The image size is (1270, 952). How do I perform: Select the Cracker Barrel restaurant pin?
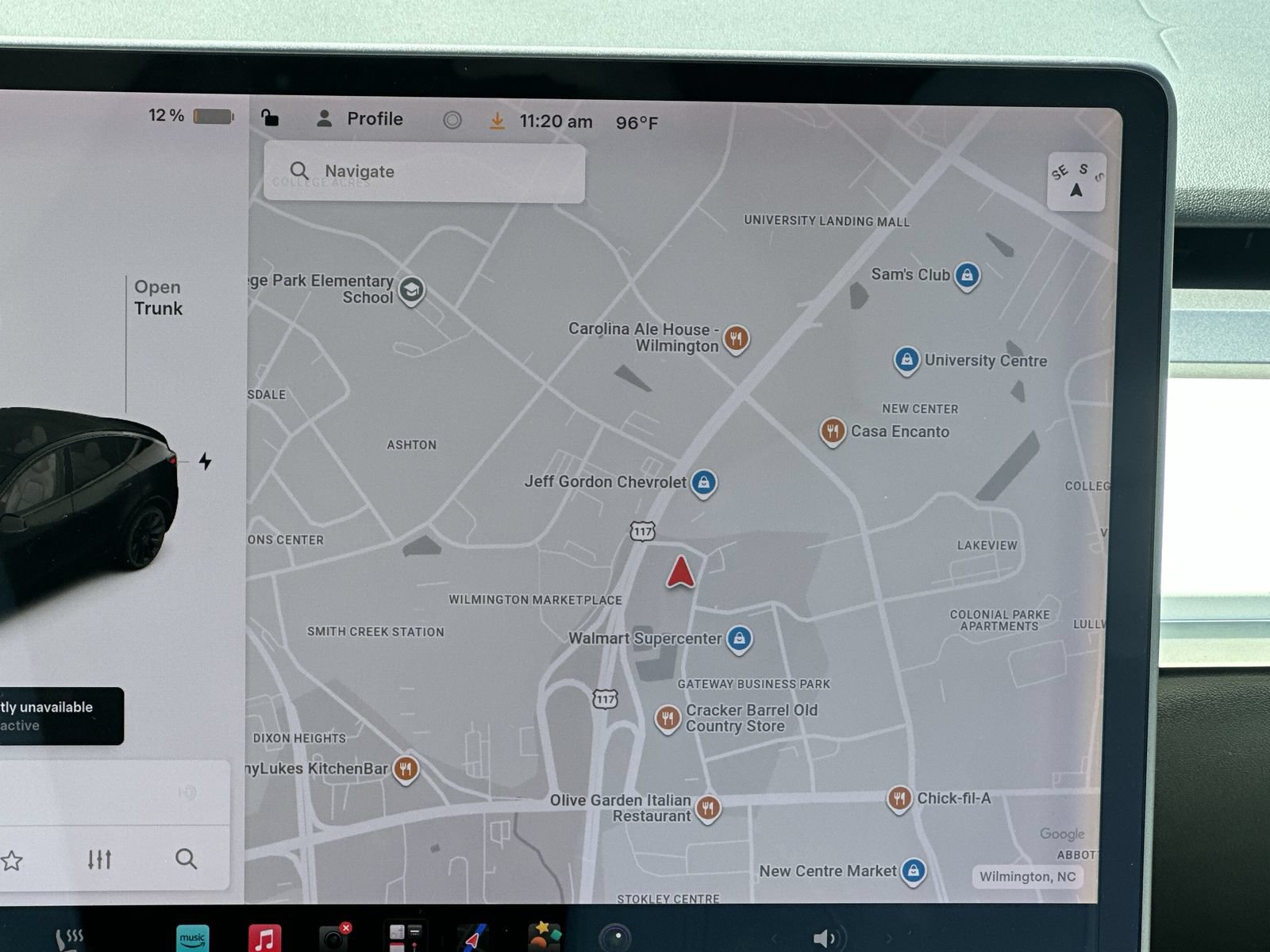(x=668, y=718)
